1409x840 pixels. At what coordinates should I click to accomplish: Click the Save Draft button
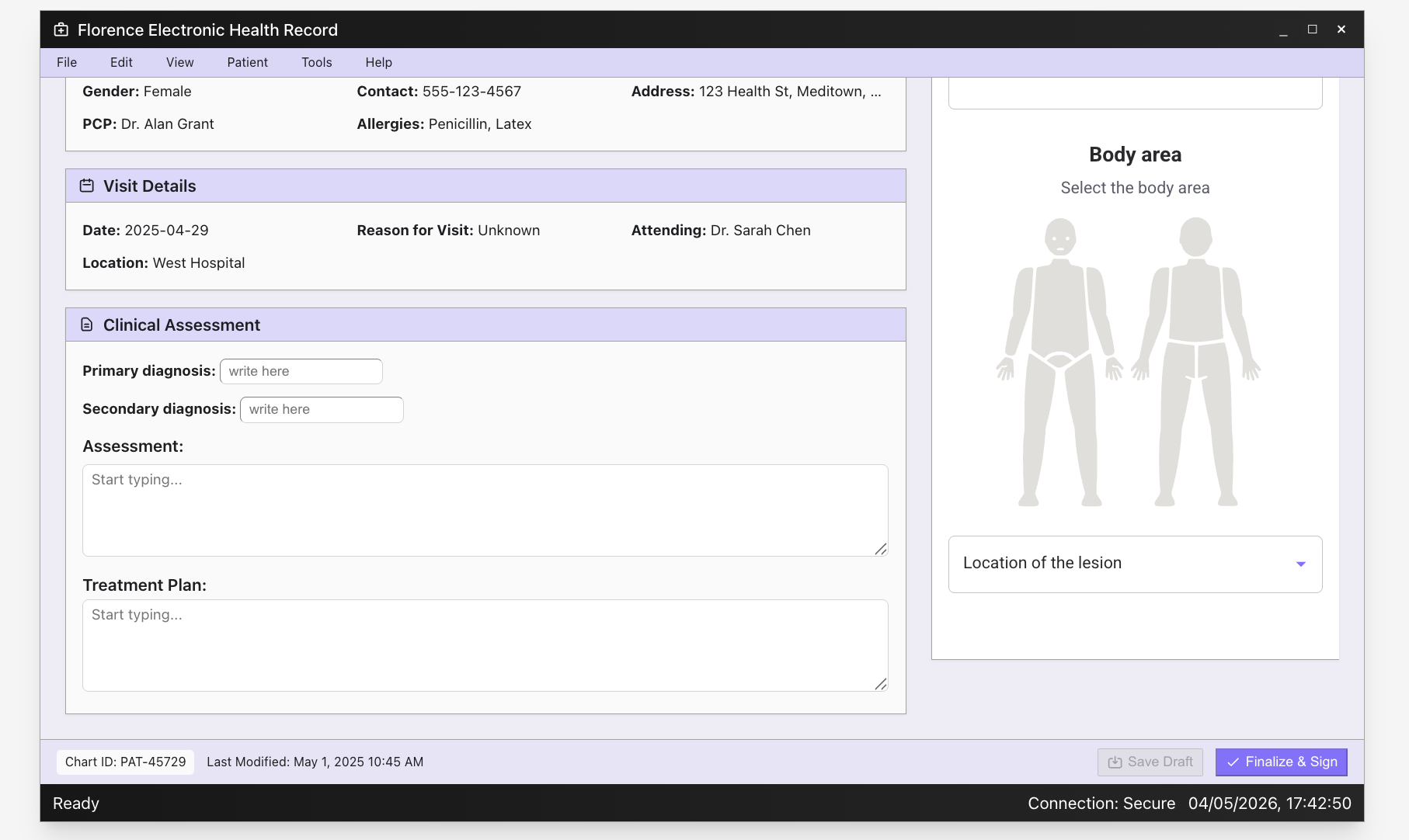[1150, 762]
